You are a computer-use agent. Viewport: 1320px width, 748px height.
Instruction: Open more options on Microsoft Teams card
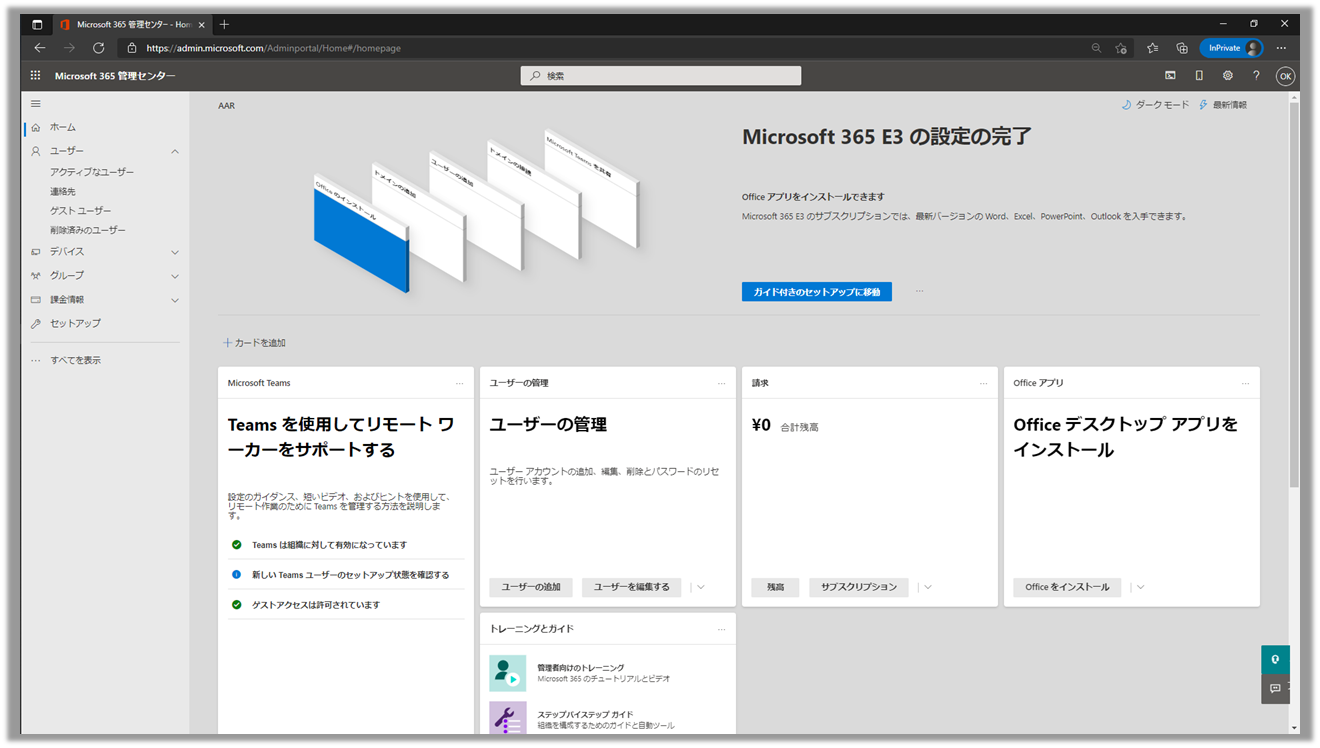(460, 383)
